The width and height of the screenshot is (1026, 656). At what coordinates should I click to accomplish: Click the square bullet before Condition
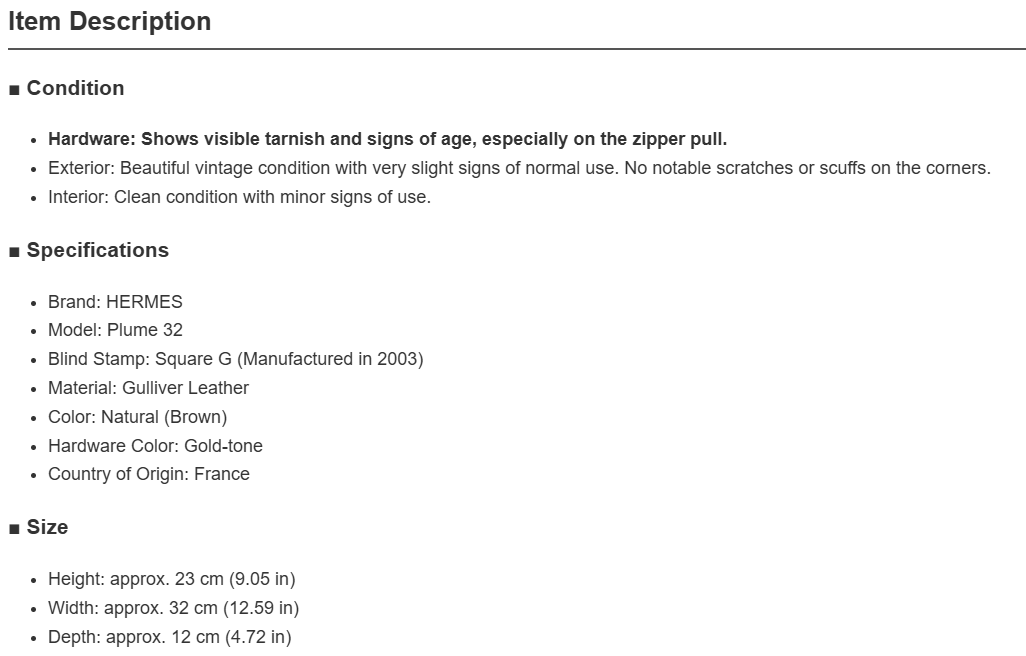pos(14,90)
